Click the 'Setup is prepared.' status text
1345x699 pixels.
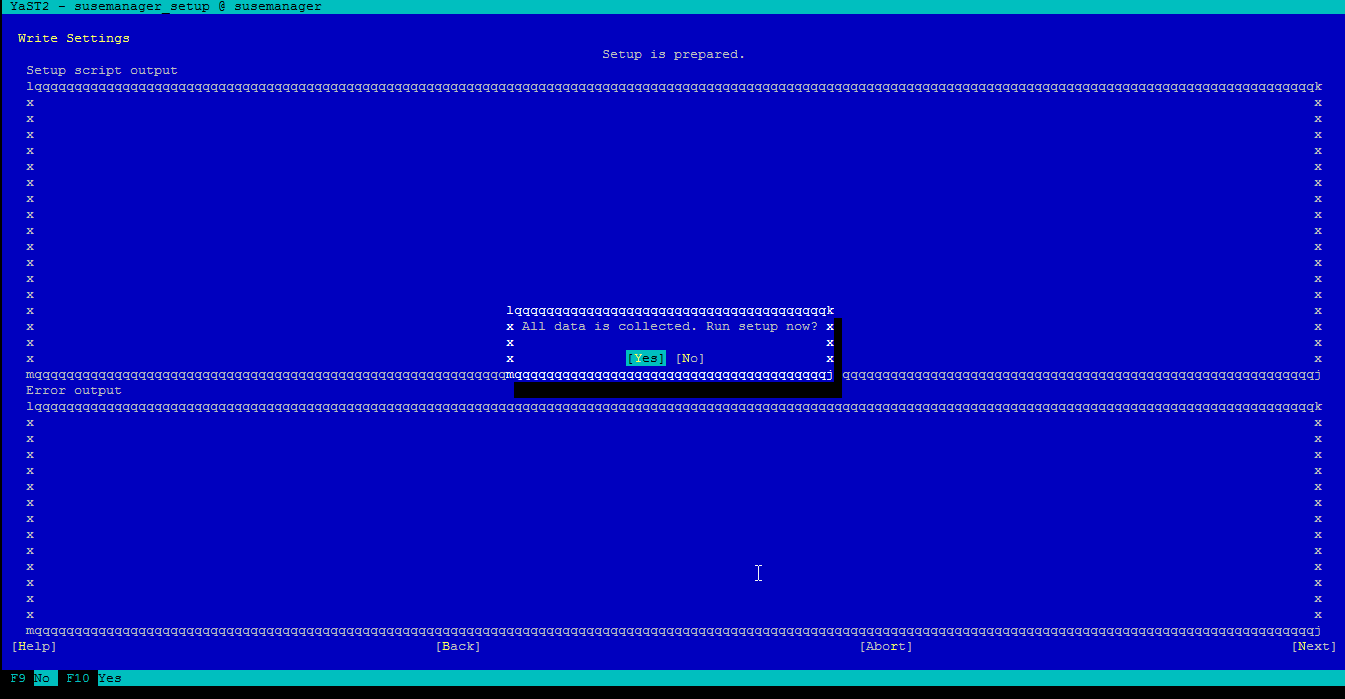[x=673, y=54]
